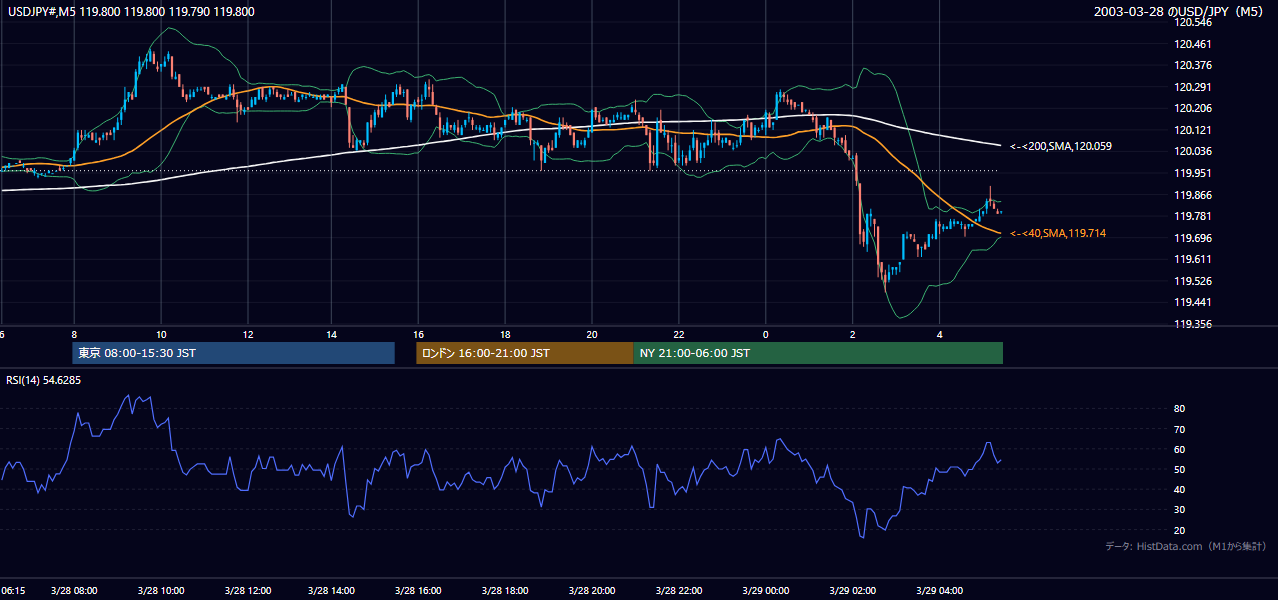Click the 3/28 16:00 date axis label

(420, 591)
